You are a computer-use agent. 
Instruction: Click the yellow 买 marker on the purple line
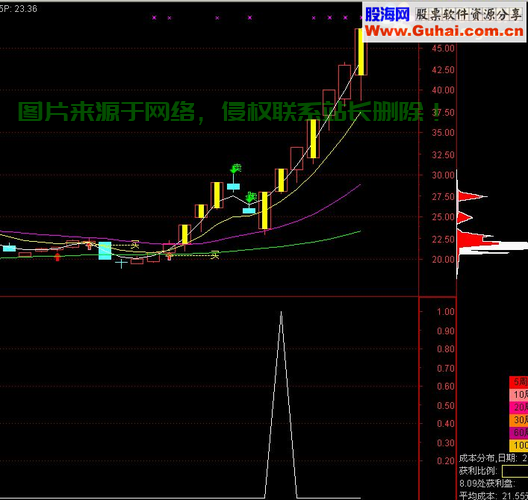tap(135, 244)
